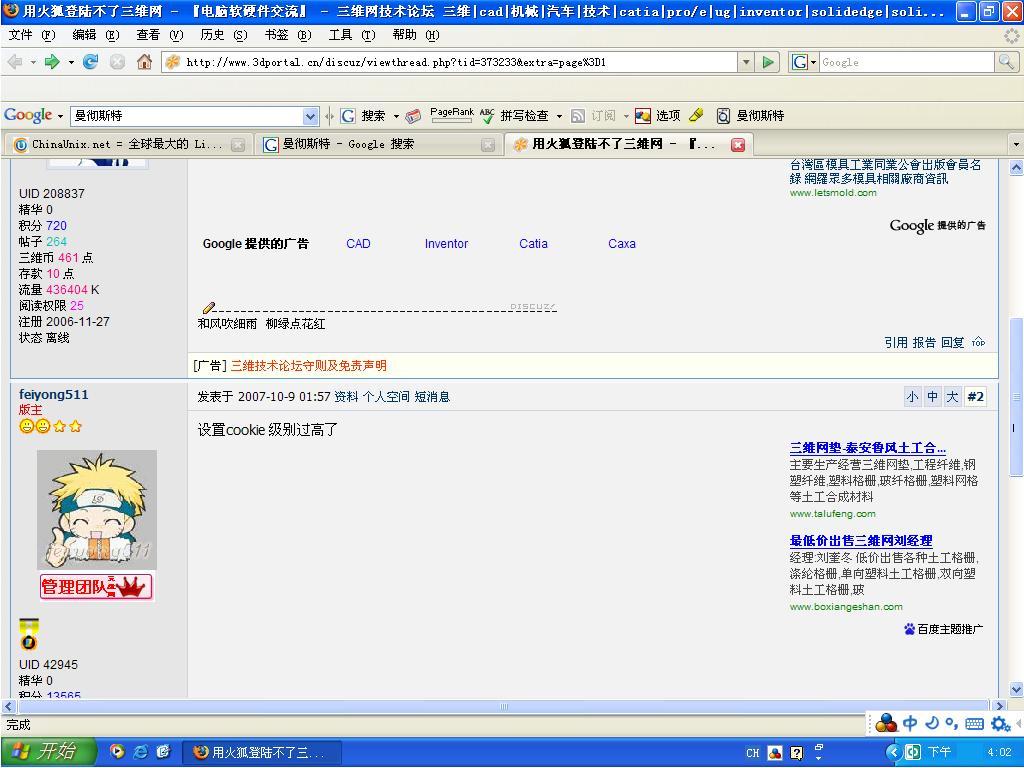Open the 搜索 button dropdown arrow
This screenshot has height=768, width=1024.
pyautogui.click(x=396, y=116)
